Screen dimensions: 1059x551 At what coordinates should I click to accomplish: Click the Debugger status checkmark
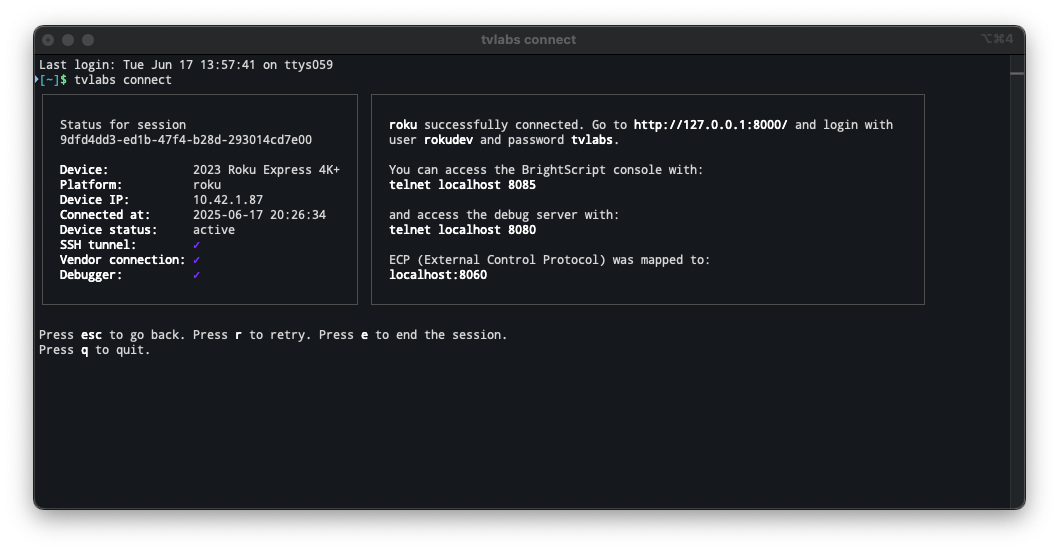pos(197,275)
